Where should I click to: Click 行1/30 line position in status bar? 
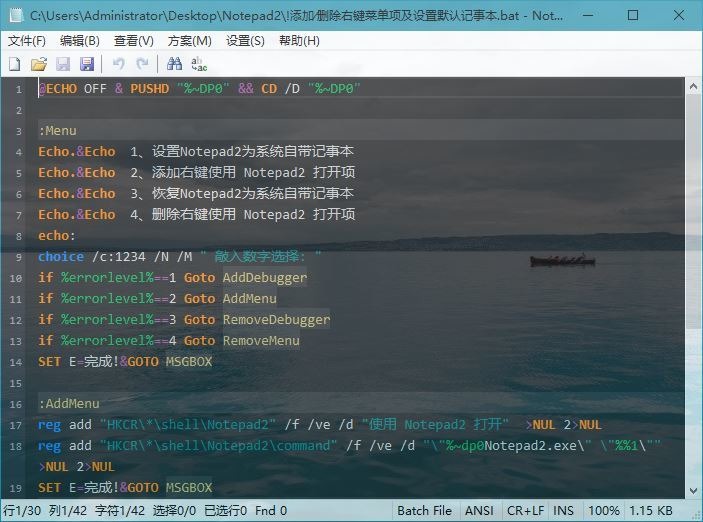(x=22, y=511)
